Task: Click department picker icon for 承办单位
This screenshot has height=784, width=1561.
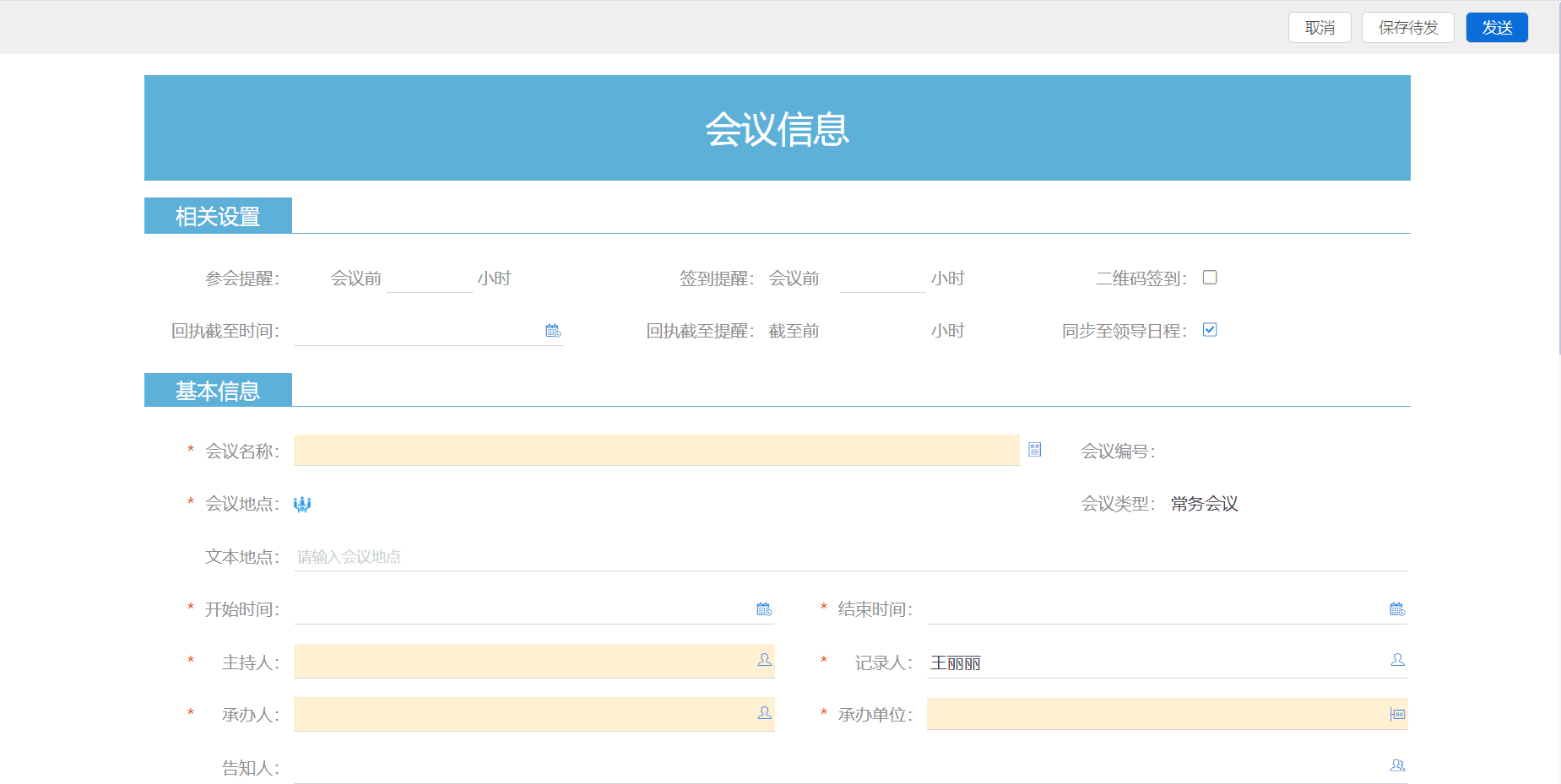Action: pos(1397,715)
